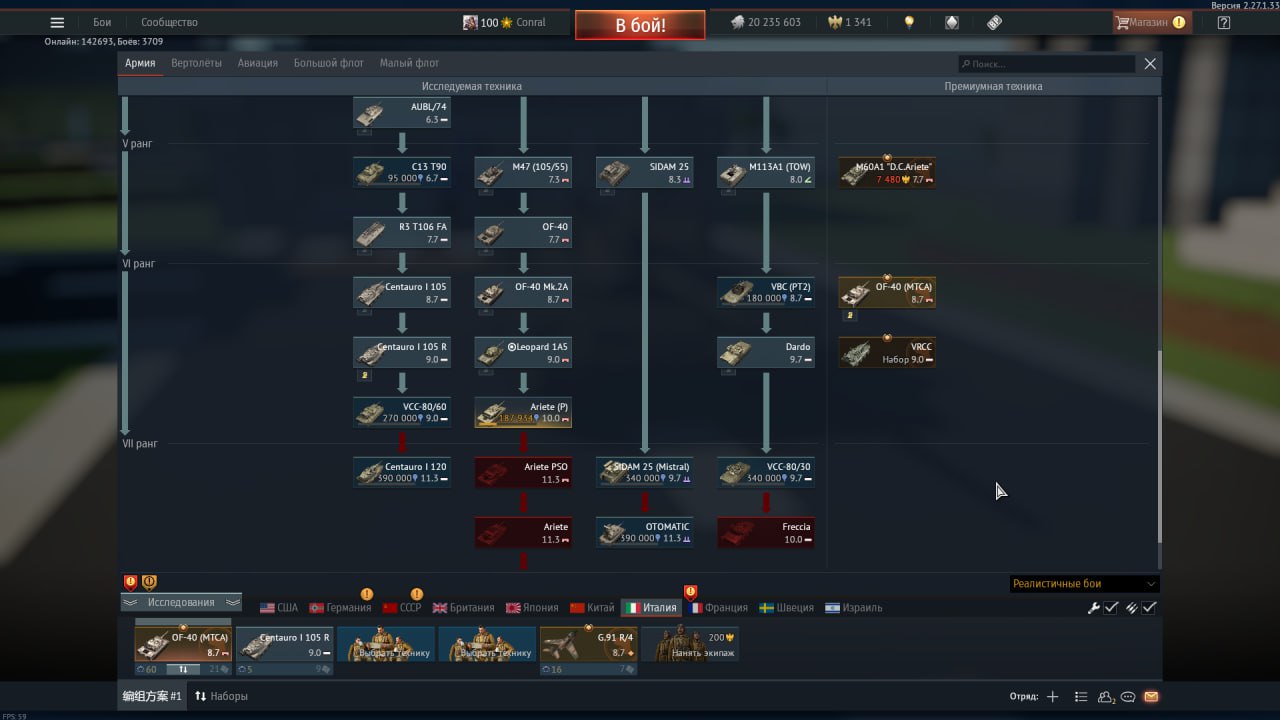Image resolution: width=1280 pixels, height=720 pixels.
Task: Switch to Армия tab
Action: click(x=140, y=63)
